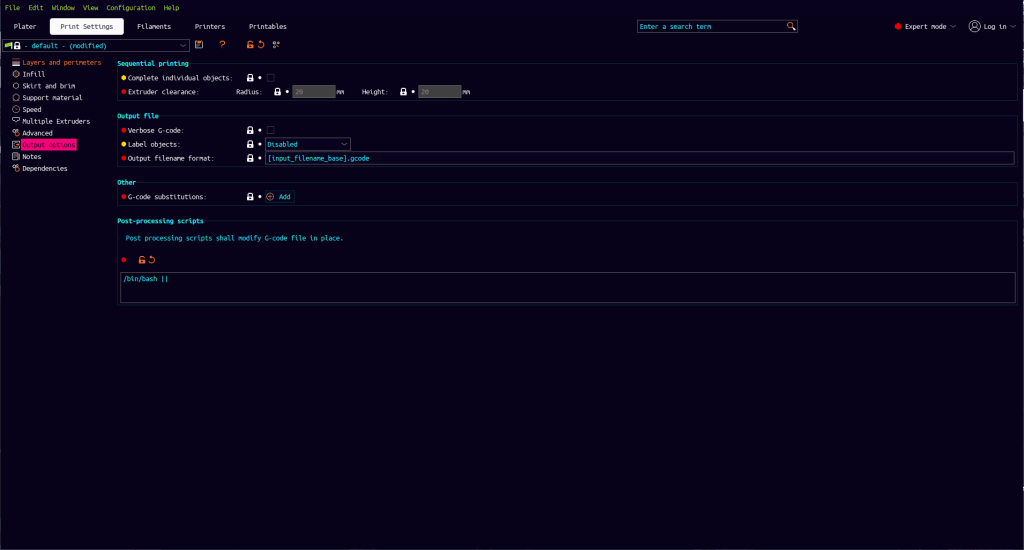This screenshot has width=1024, height=550.
Task: Expand the print preset selector dropdown
Action: 183,45
